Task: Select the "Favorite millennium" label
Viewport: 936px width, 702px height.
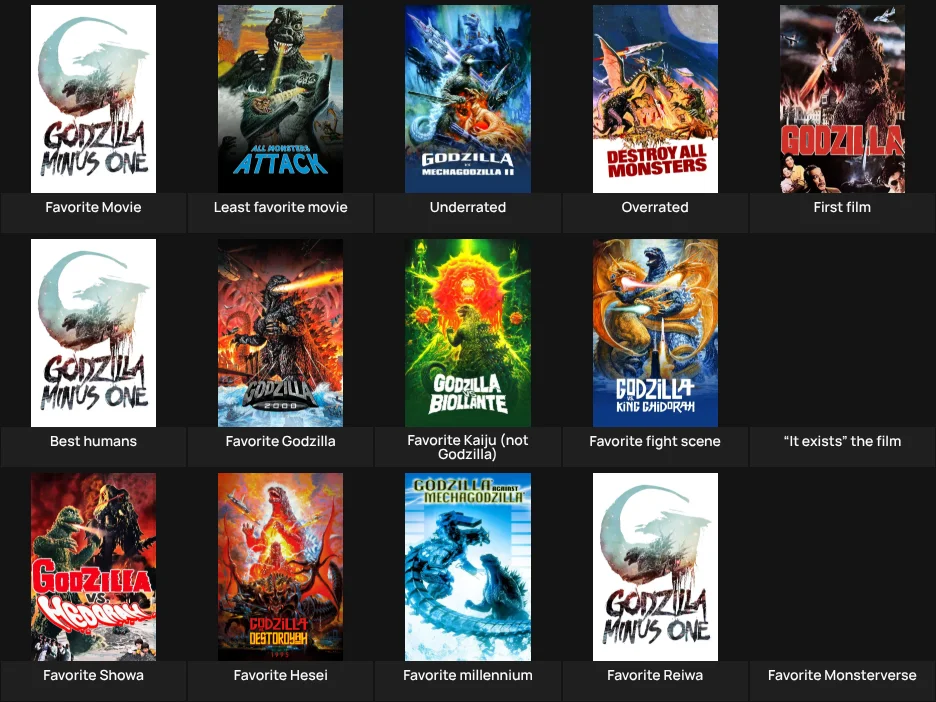Action: click(468, 675)
